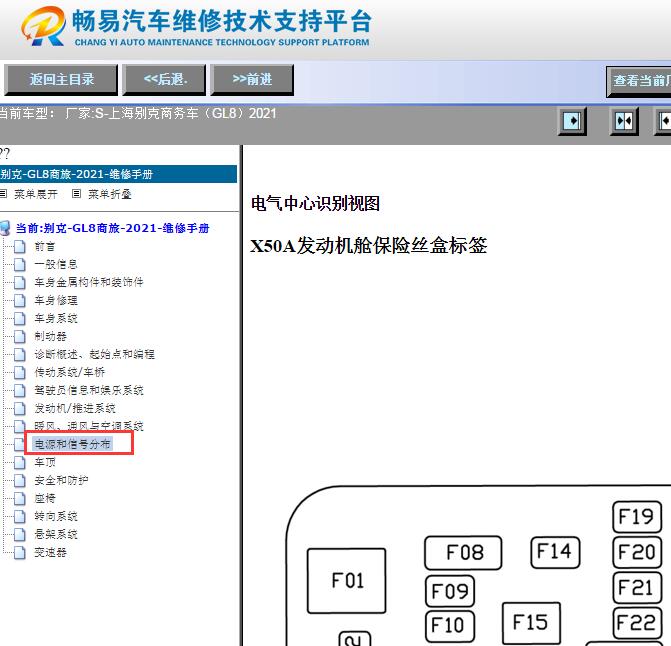
Task: Click the page icon beside 悬架系统
Action: point(19,534)
